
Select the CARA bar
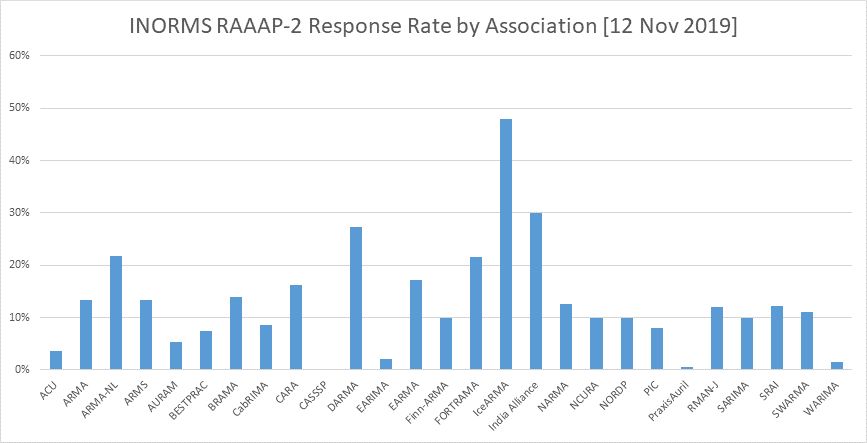pyautogui.click(x=296, y=327)
